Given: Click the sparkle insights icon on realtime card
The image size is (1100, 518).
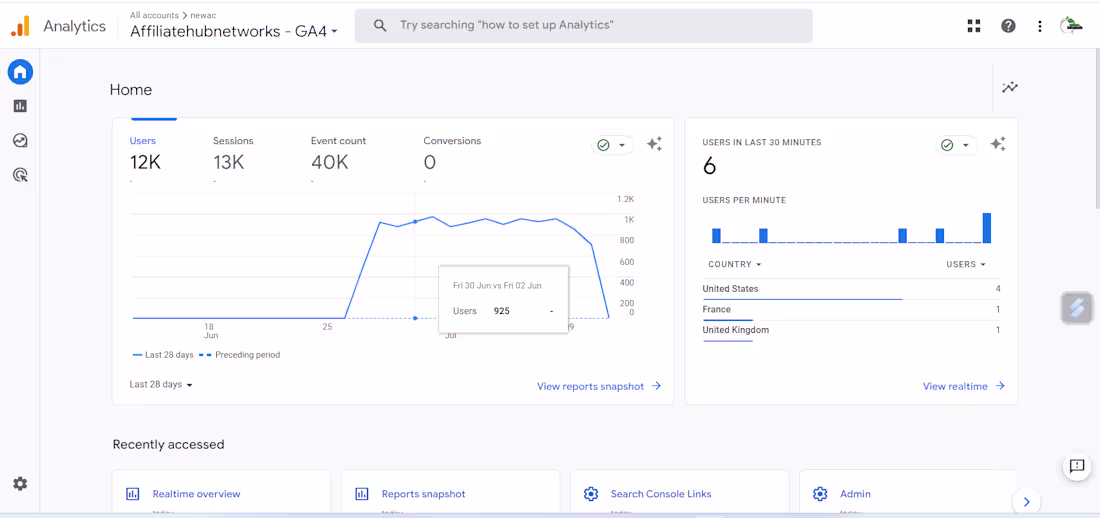Looking at the screenshot, I should 998,144.
